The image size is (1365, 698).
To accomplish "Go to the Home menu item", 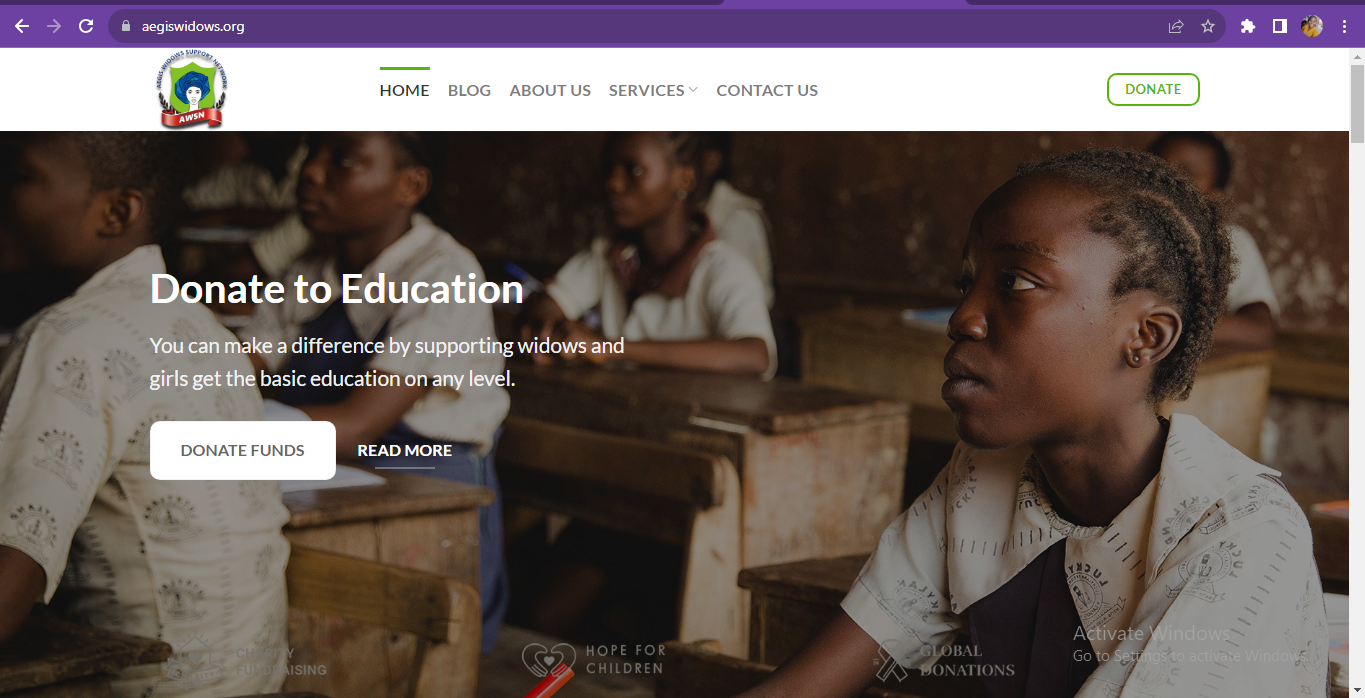I will [404, 90].
